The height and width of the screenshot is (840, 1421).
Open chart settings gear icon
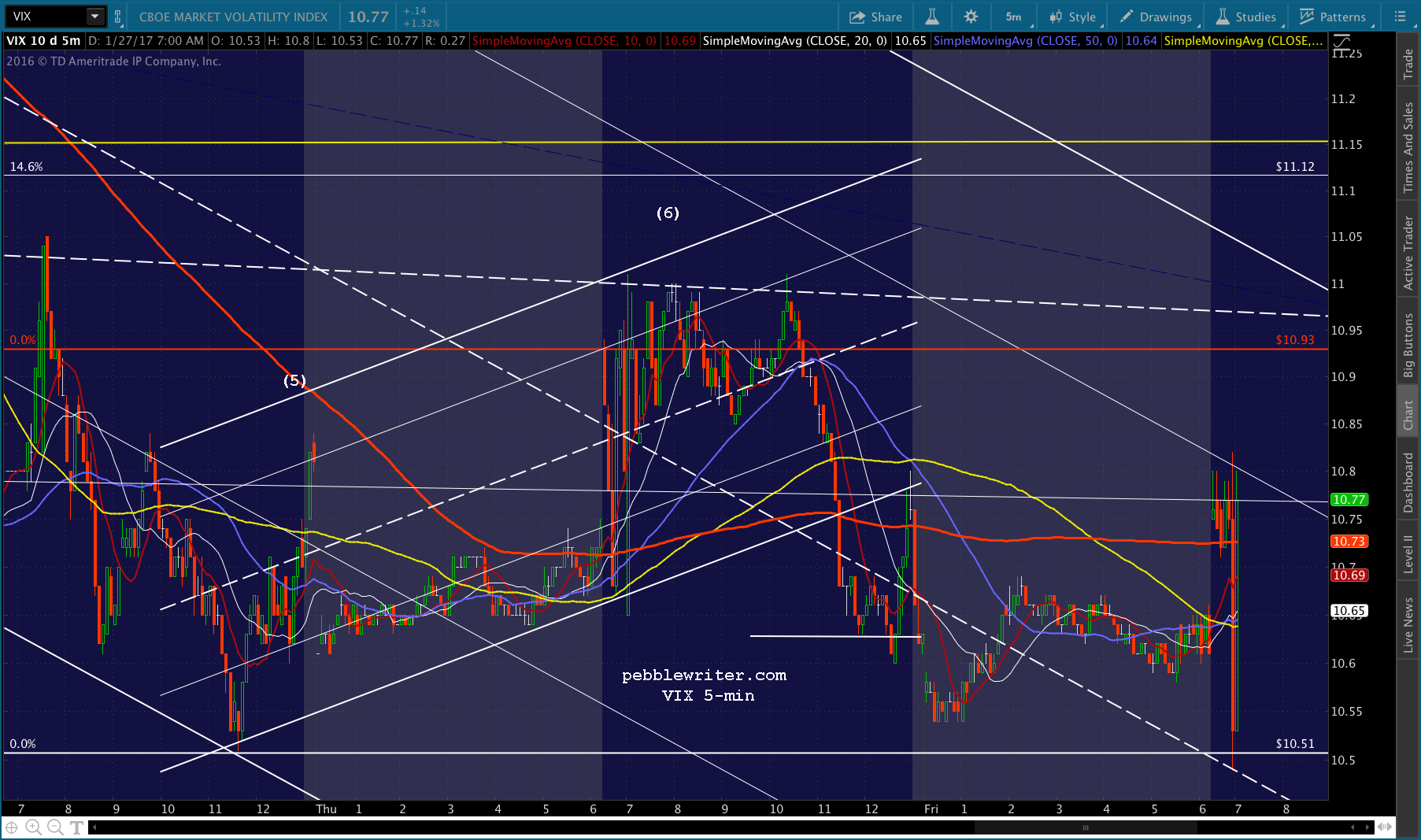click(971, 17)
